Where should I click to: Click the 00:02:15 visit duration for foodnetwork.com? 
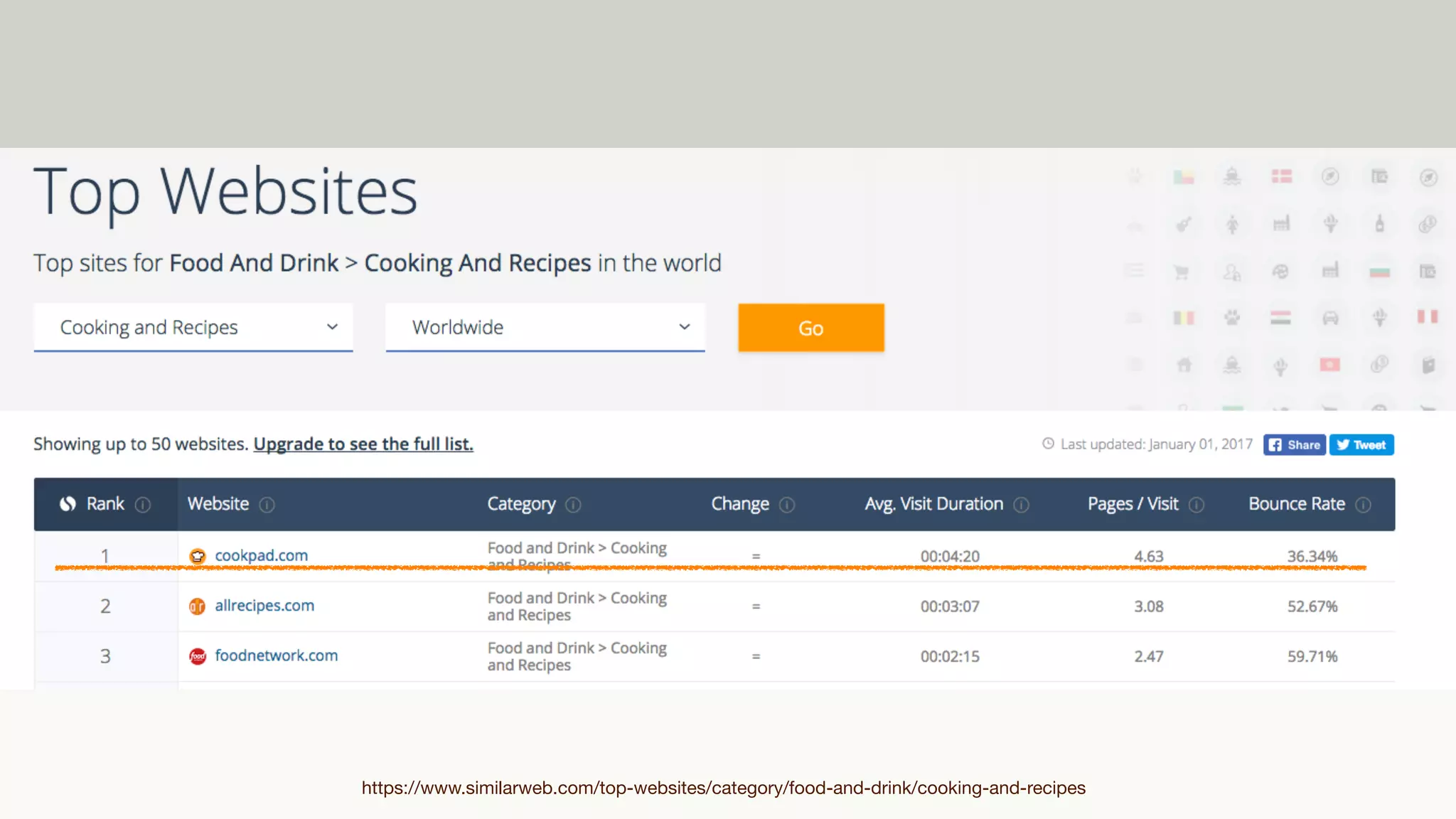[950, 656]
